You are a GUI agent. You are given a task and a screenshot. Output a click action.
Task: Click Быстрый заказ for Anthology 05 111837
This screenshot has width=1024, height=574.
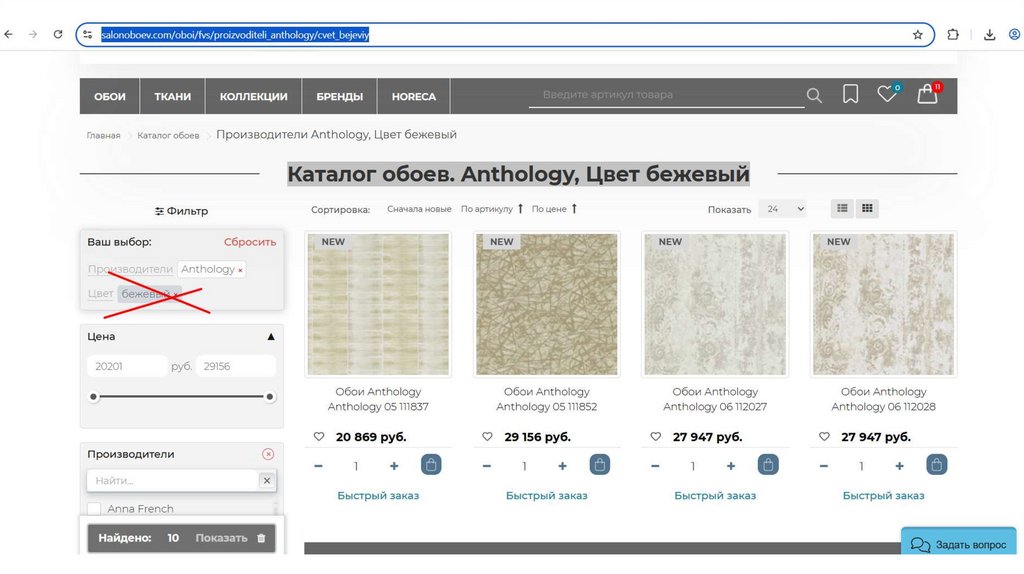coord(378,496)
